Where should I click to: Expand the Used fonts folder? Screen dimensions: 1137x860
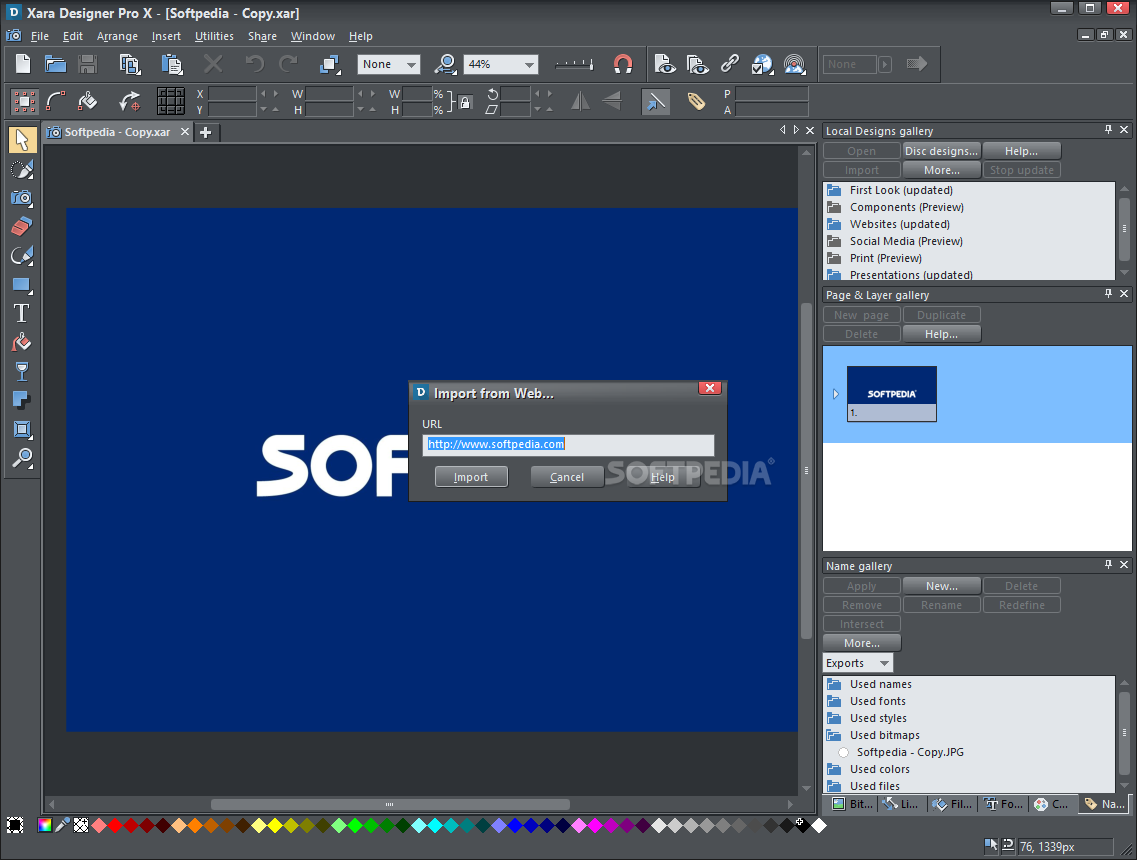coord(835,701)
